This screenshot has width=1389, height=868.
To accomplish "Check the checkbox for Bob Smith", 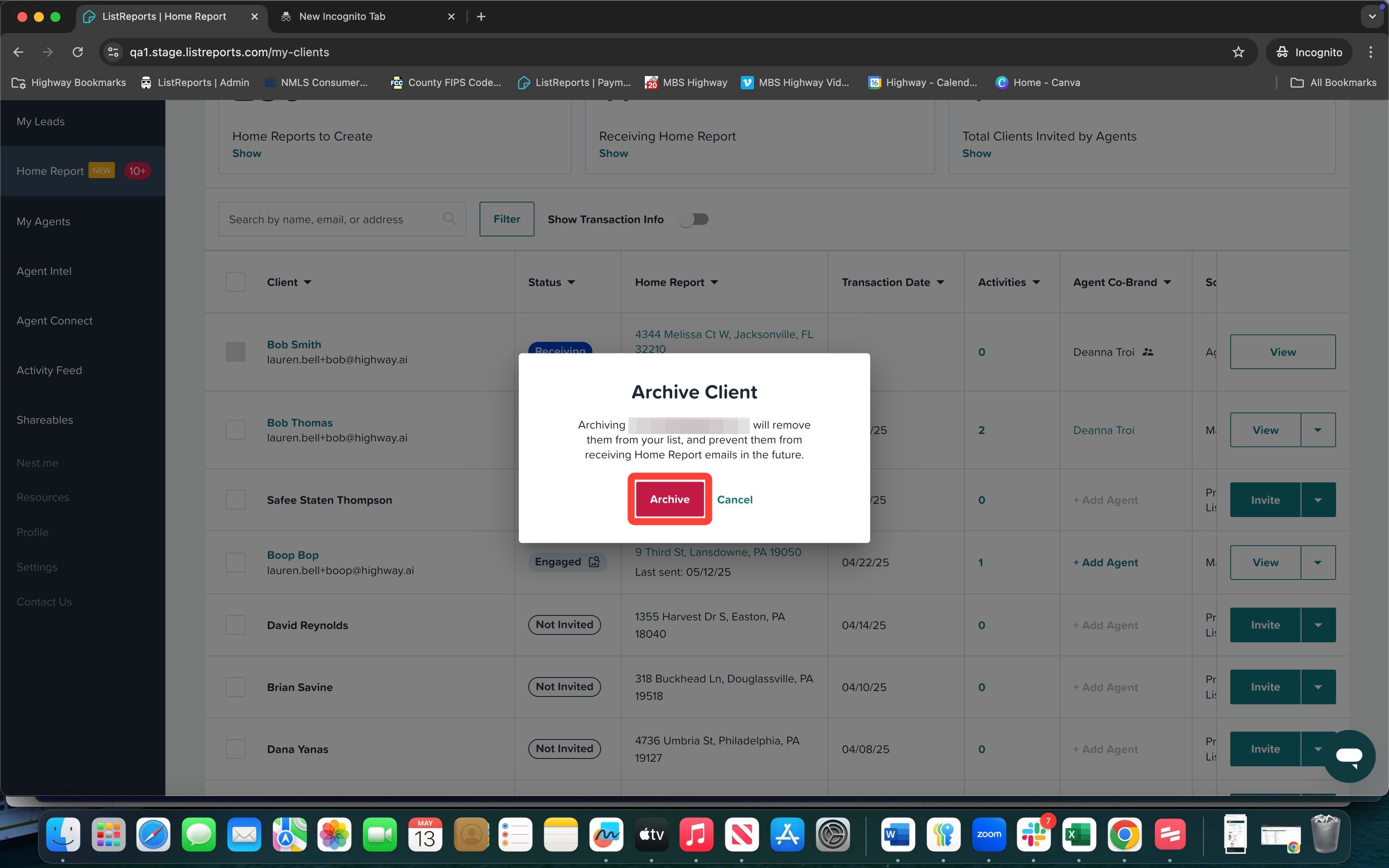I will [x=235, y=351].
